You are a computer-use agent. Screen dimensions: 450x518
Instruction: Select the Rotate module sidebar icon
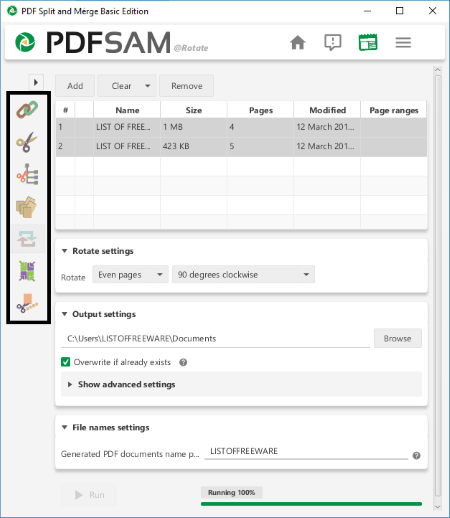point(27,239)
